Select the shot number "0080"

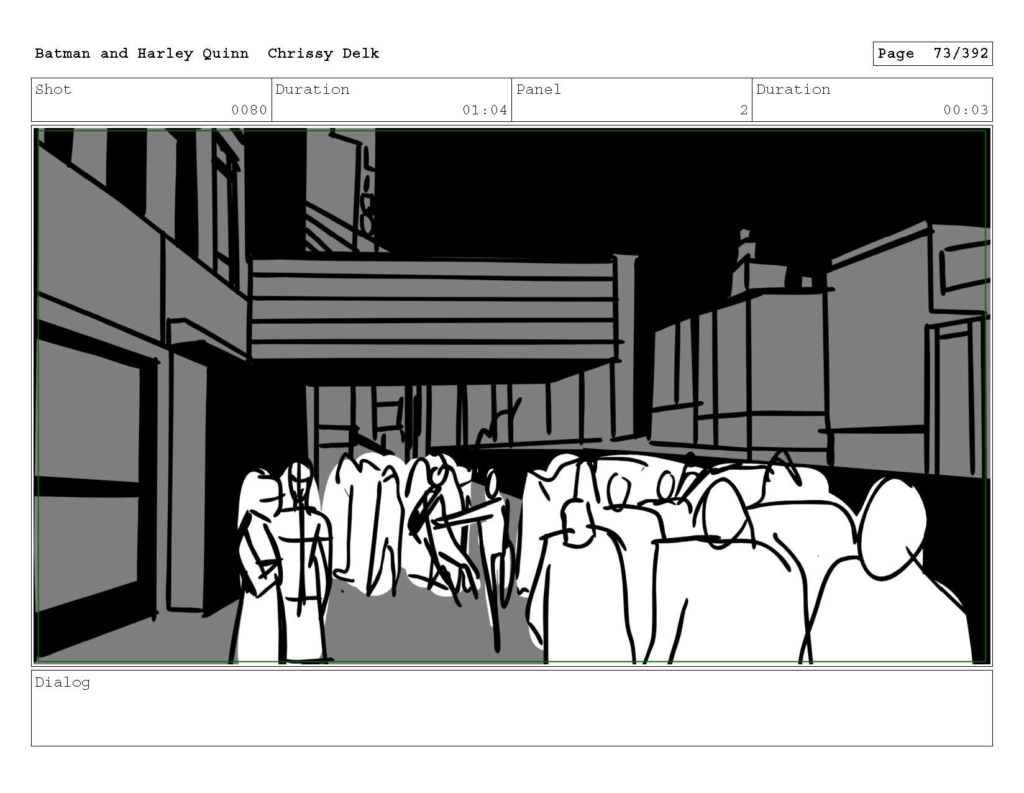point(249,110)
